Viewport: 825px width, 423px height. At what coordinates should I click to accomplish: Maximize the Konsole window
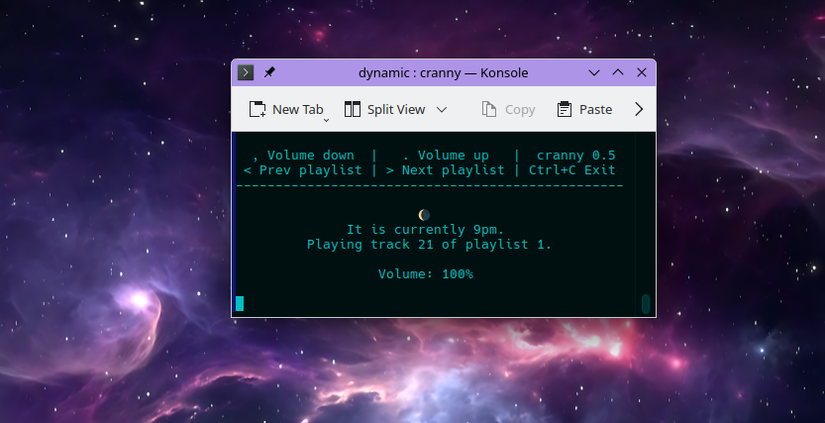[618, 72]
